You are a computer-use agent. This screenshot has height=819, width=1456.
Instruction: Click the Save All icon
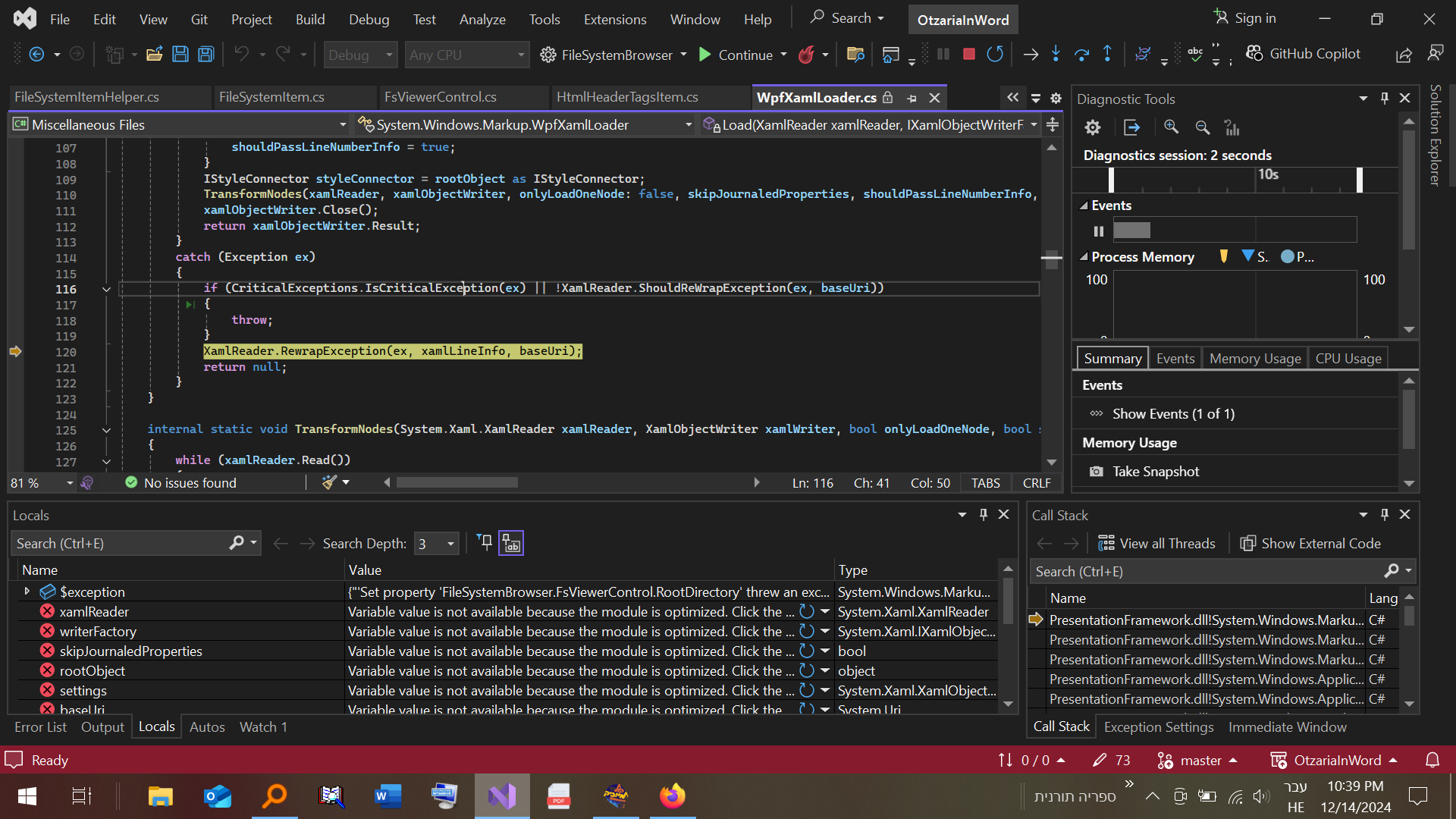coord(206,54)
